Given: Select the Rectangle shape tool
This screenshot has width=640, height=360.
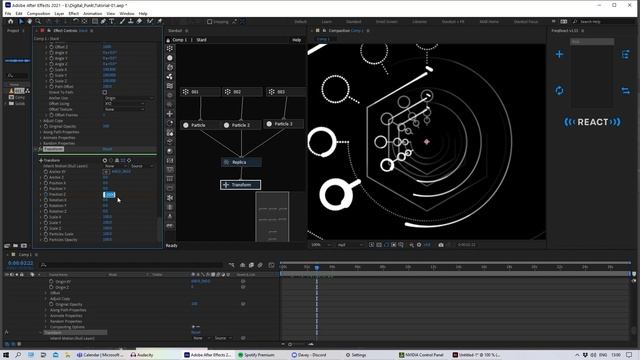Looking at the screenshot, I should 95,21.
